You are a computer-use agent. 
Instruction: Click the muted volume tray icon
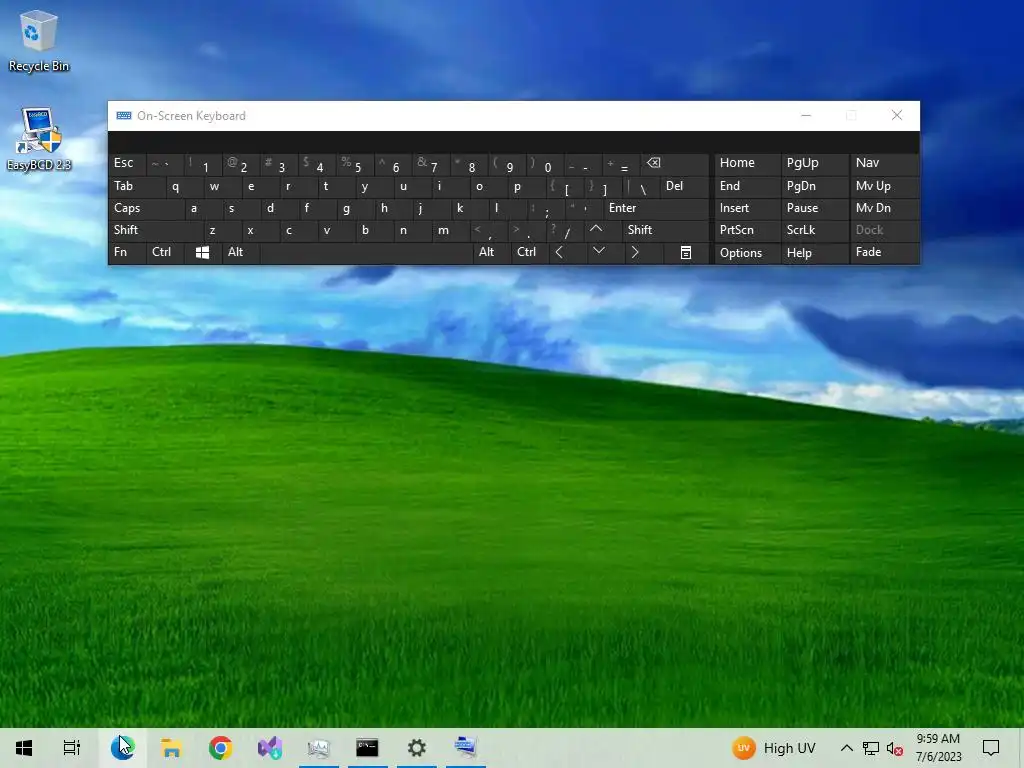[895, 748]
